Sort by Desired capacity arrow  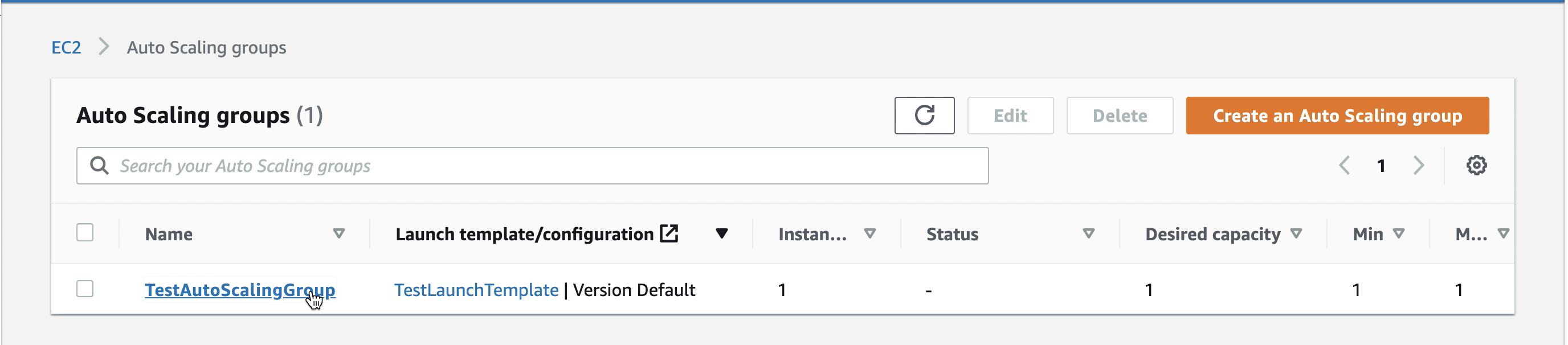click(1296, 233)
